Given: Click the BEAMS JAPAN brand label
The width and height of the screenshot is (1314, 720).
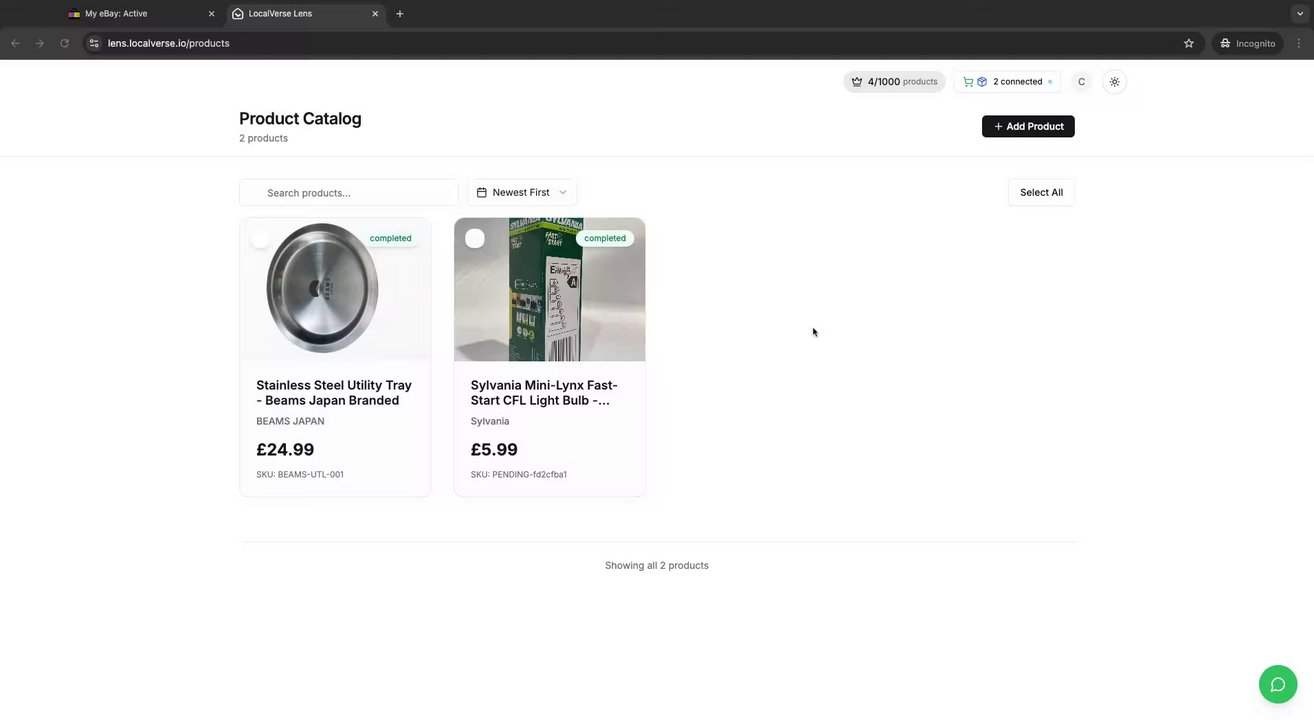Looking at the screenshot, I should pos(290,421).
